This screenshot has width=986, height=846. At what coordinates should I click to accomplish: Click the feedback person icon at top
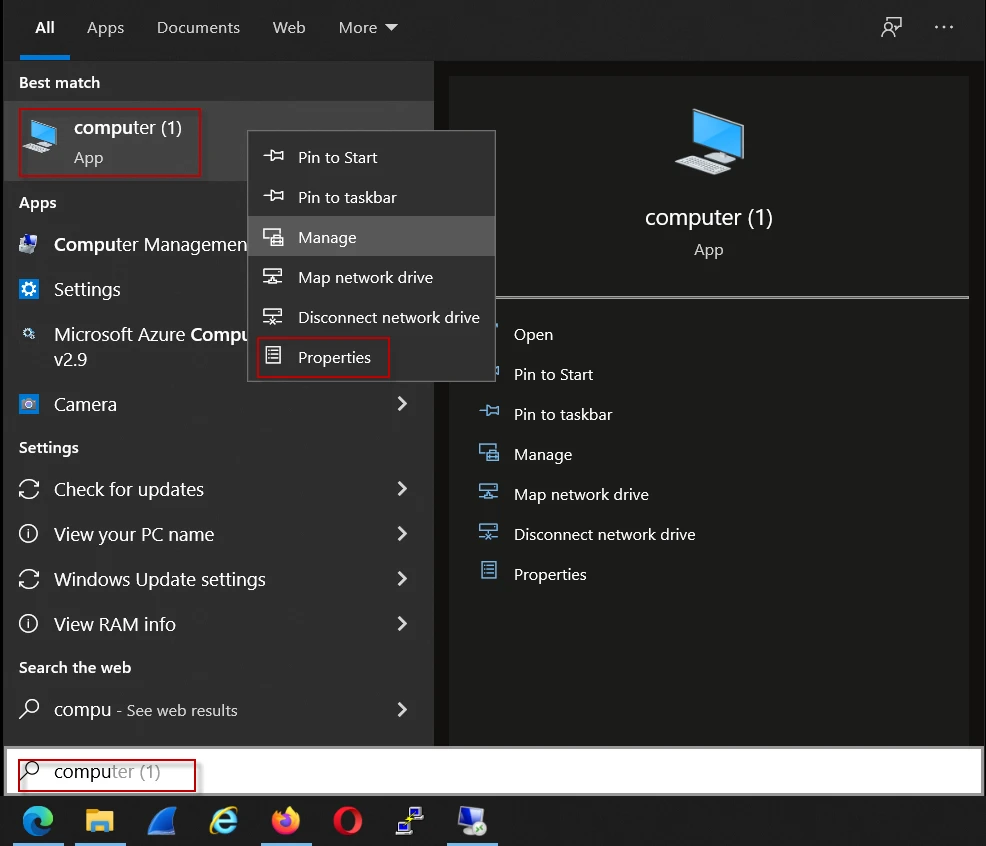pos(891,27)
